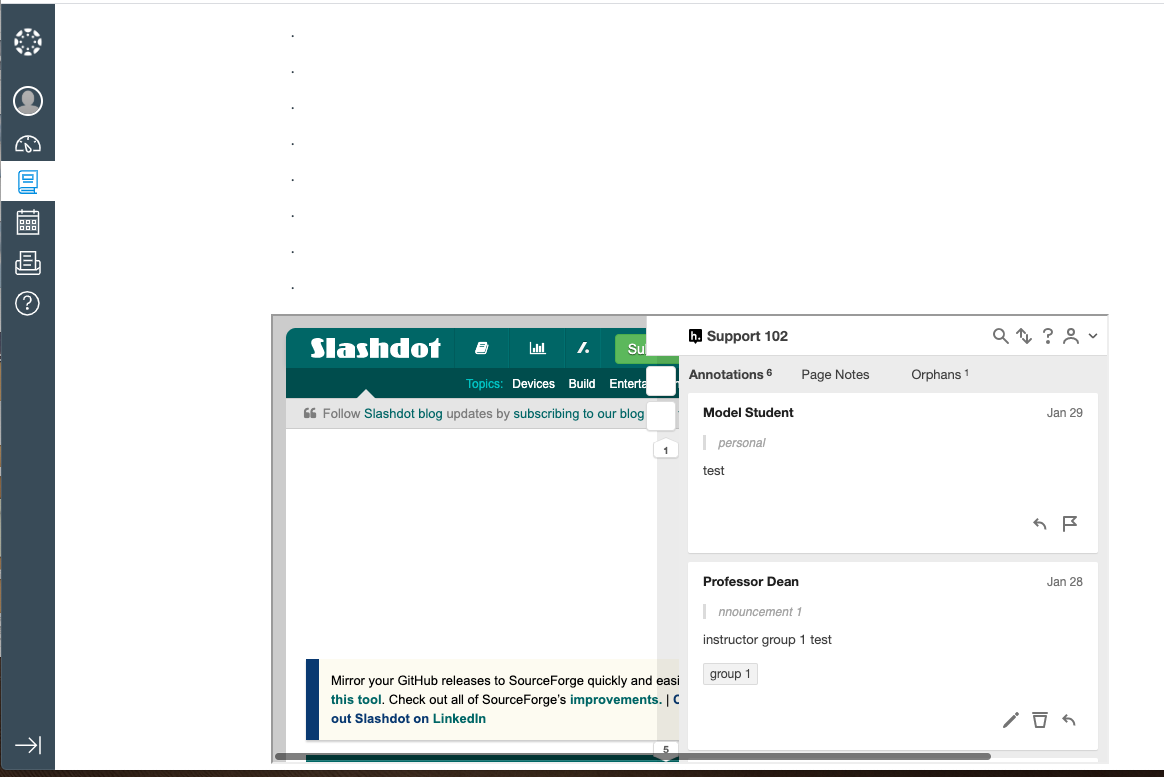Image resolution: width=1164 pixels, height=777 pixels.
Task: Click the annotation bucket marker showing 1
Action: [x=666, y=450]
